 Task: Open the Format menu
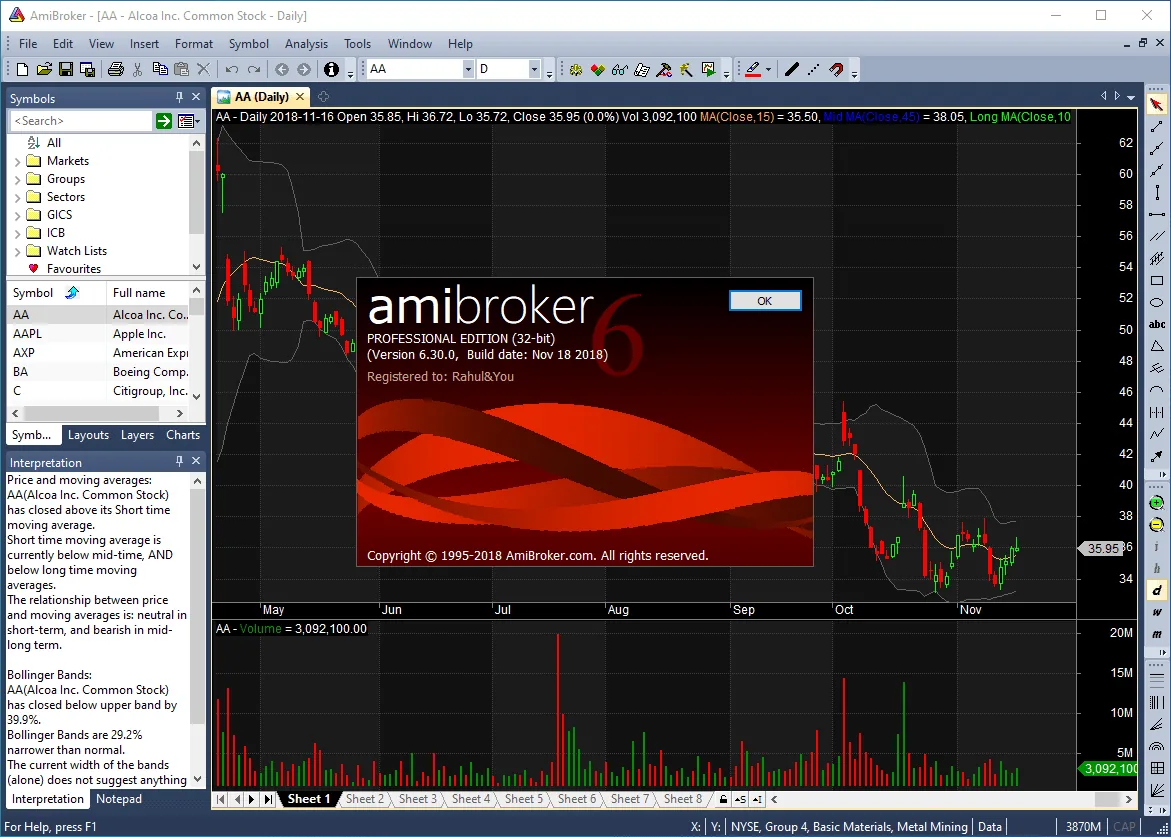coord(193,44)
